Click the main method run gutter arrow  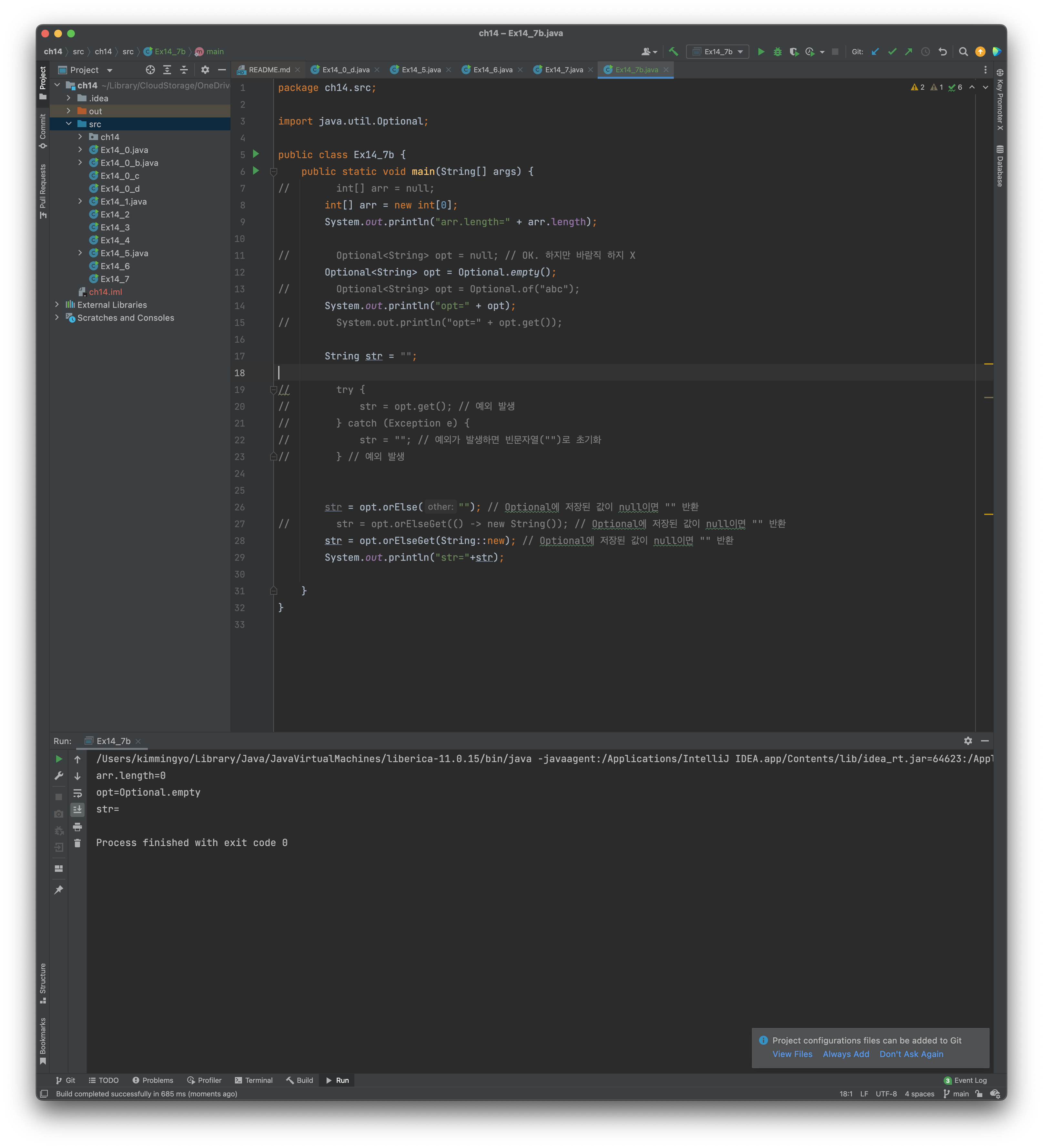tap(256, 171)
